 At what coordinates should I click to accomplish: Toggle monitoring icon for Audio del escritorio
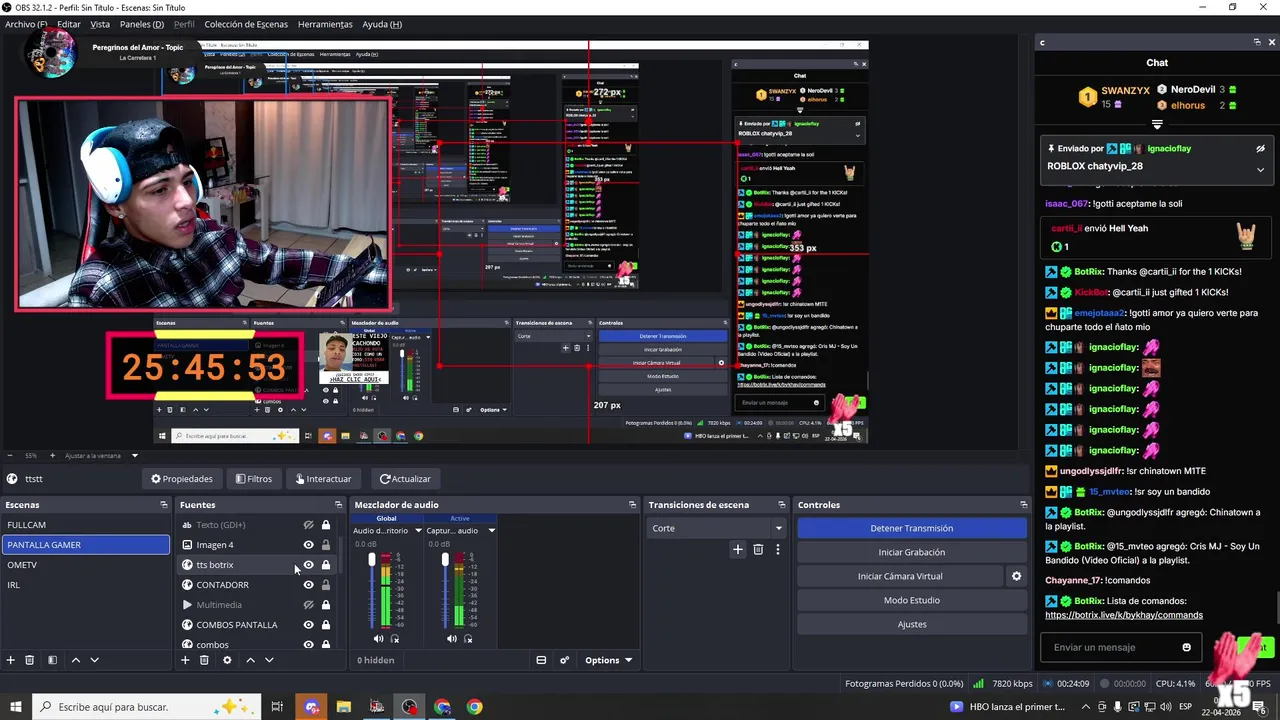click(x=395, y=638)
